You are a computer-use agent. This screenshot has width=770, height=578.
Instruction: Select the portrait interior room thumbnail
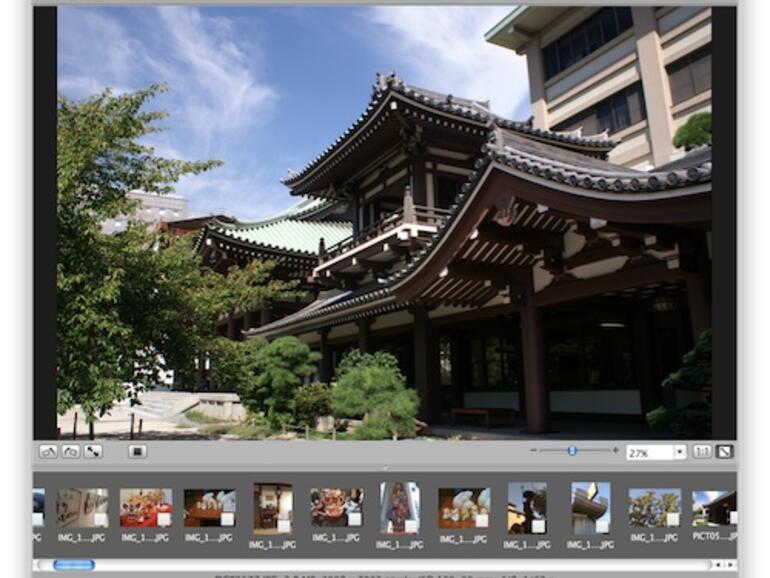(273, 509)
